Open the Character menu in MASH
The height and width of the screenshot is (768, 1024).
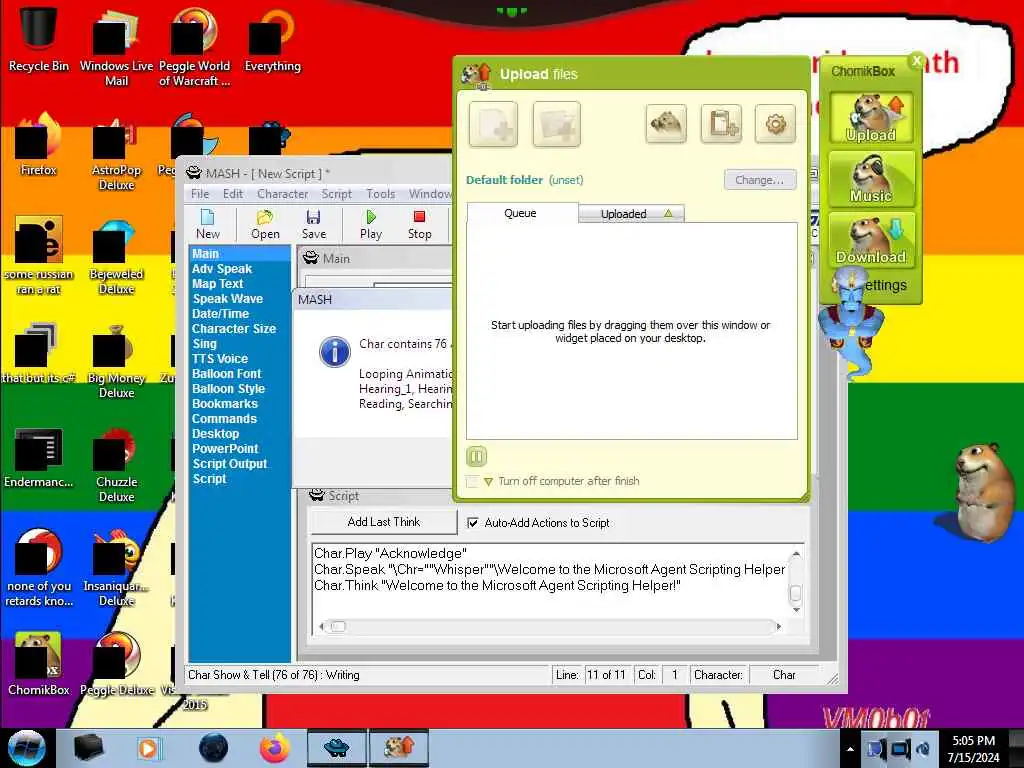[x=282, y=194]
